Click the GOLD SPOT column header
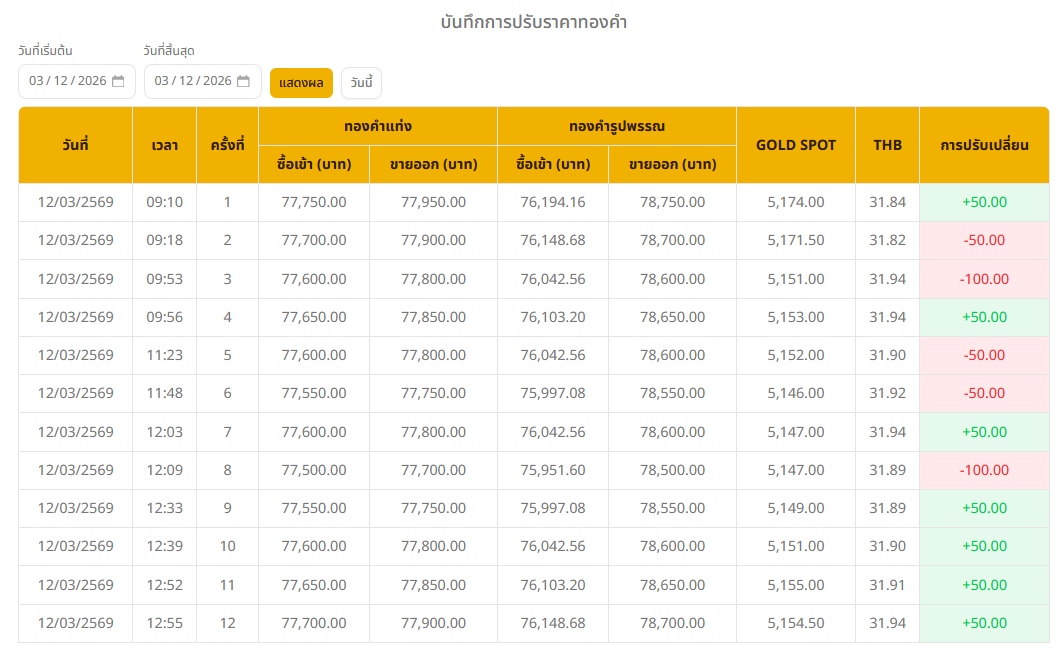Viewport: 1064px width, 654px height. pos(795,145)
